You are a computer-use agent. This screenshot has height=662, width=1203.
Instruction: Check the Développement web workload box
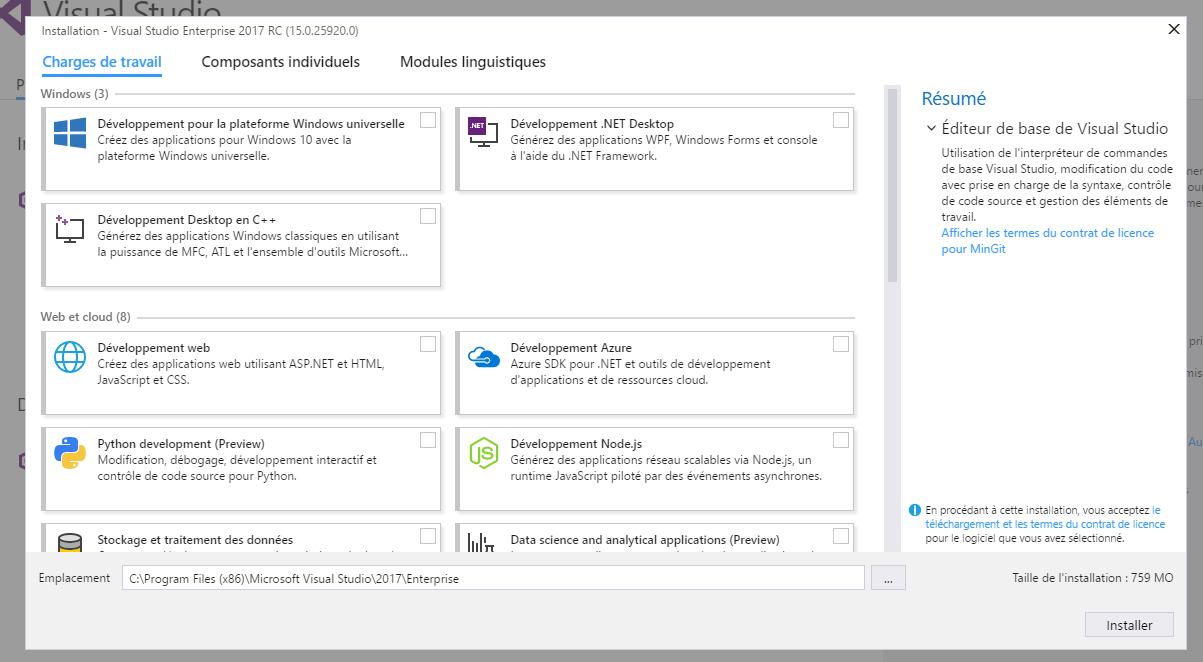coord(428,344)
